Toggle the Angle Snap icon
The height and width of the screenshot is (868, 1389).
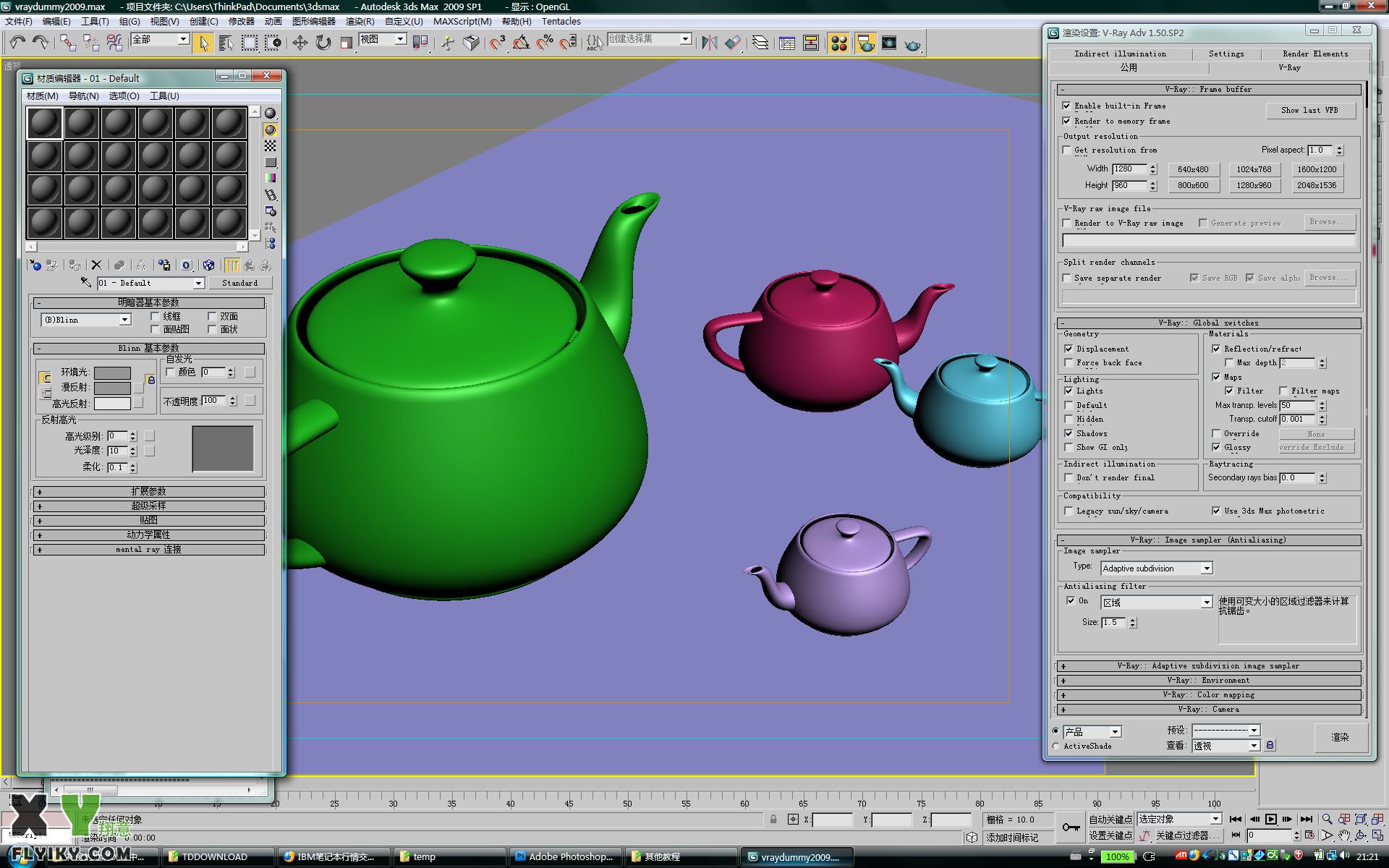pos(521,43)
